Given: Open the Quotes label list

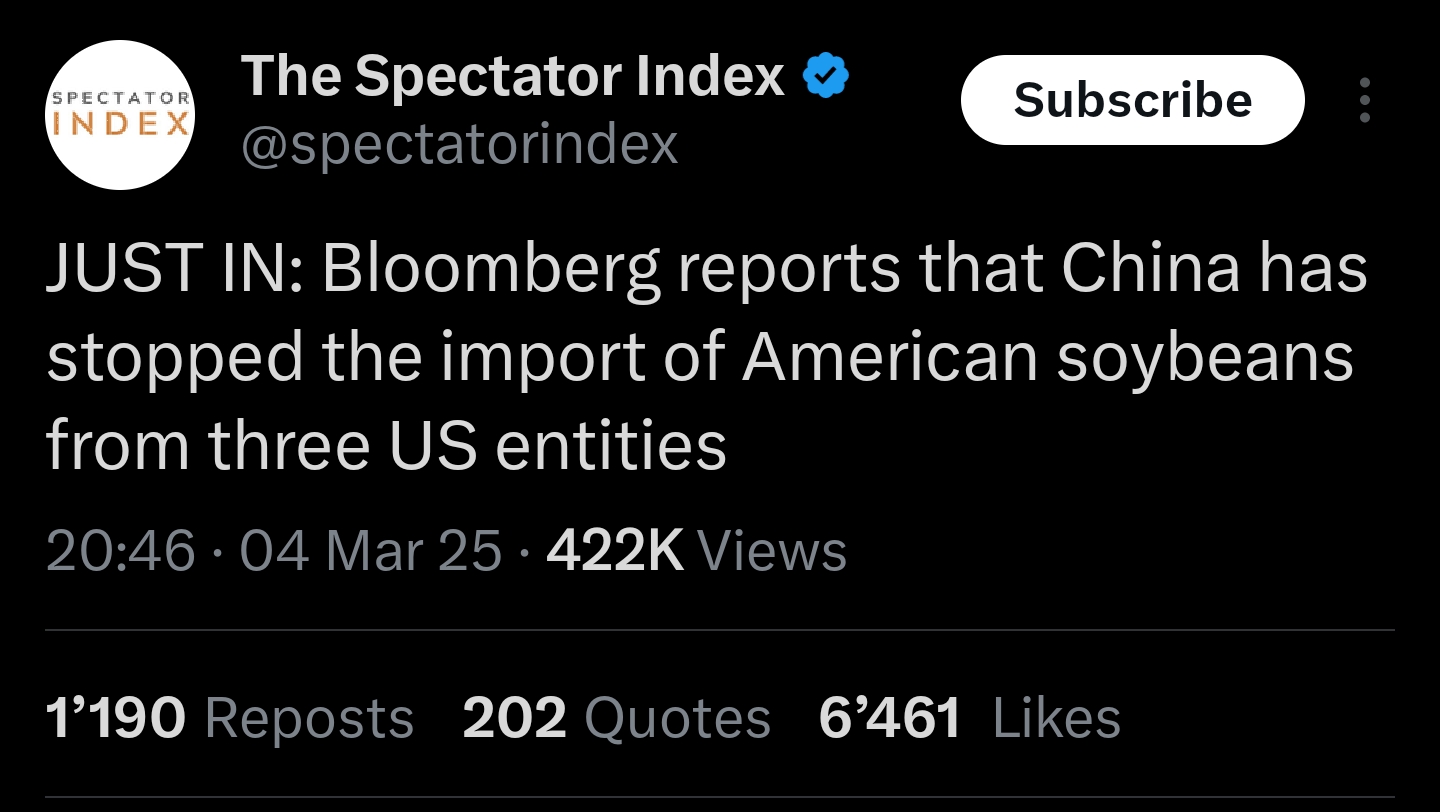Looking at the screenshot, I should click(677, 718).
